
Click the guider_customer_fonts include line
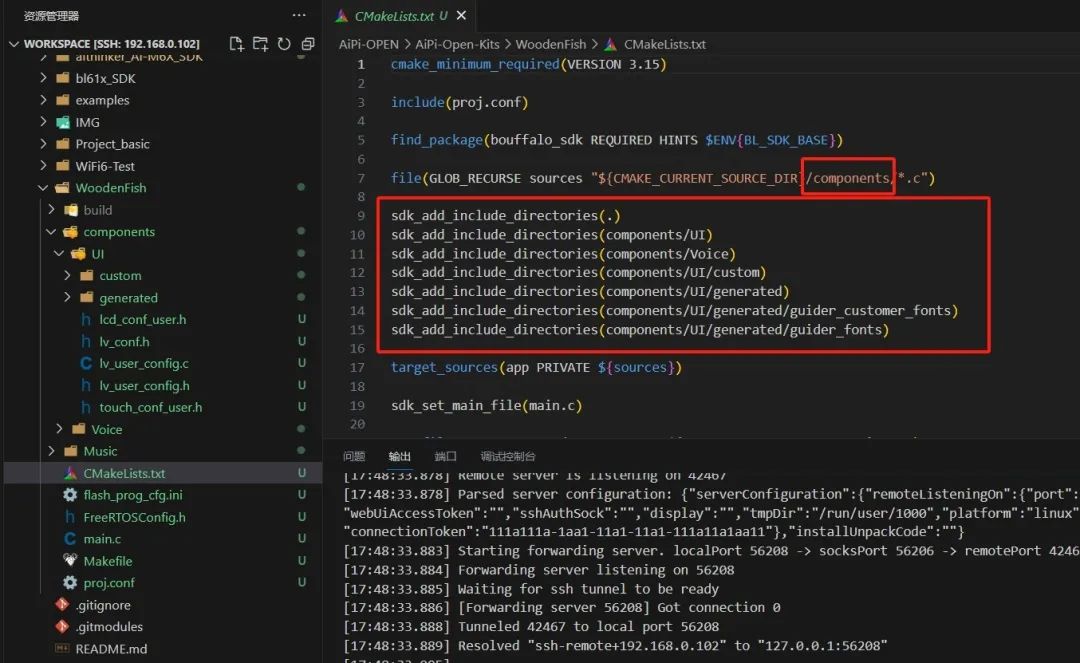click(674, 311)
